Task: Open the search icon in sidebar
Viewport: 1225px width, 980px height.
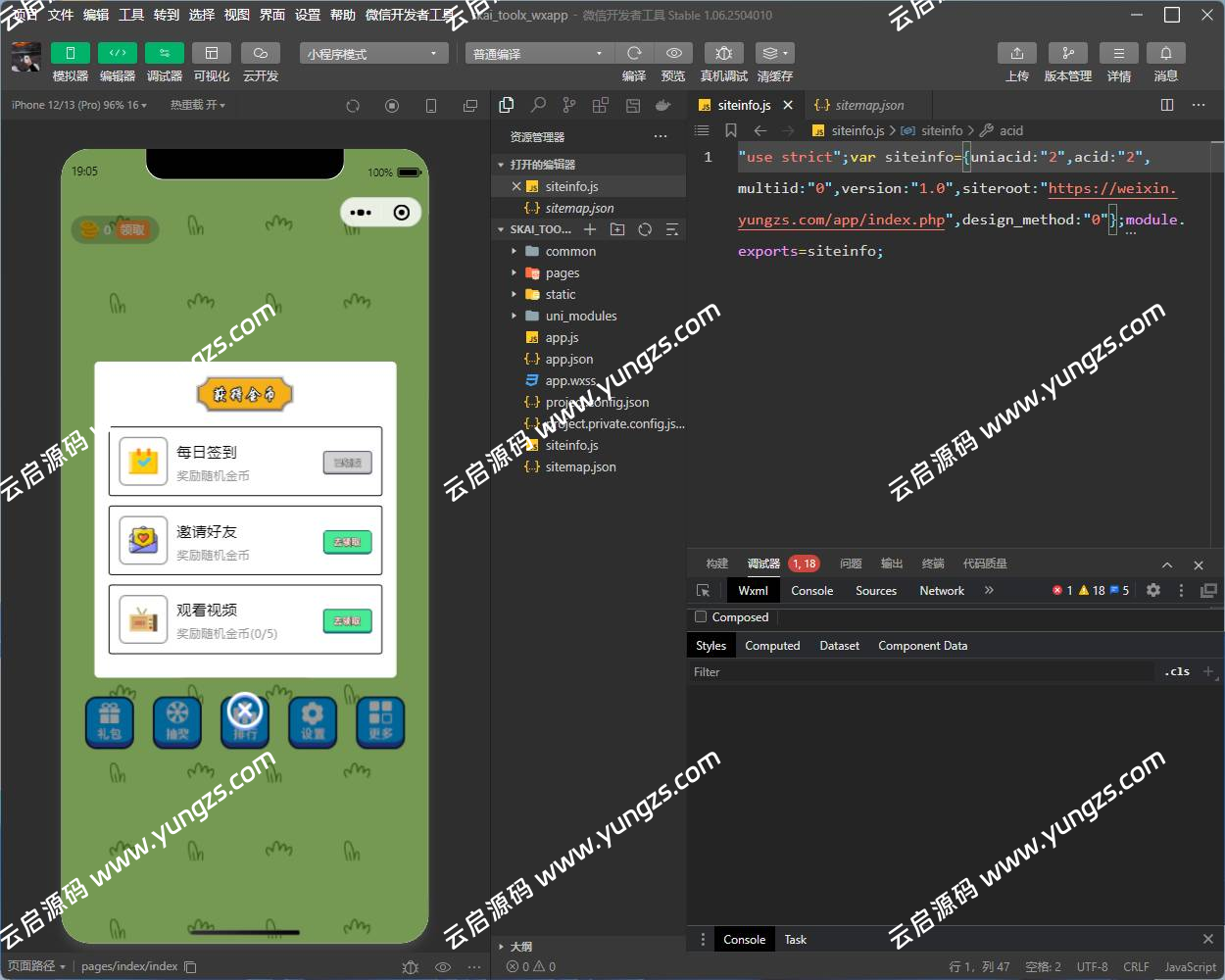Action: (x=538, y=106)
